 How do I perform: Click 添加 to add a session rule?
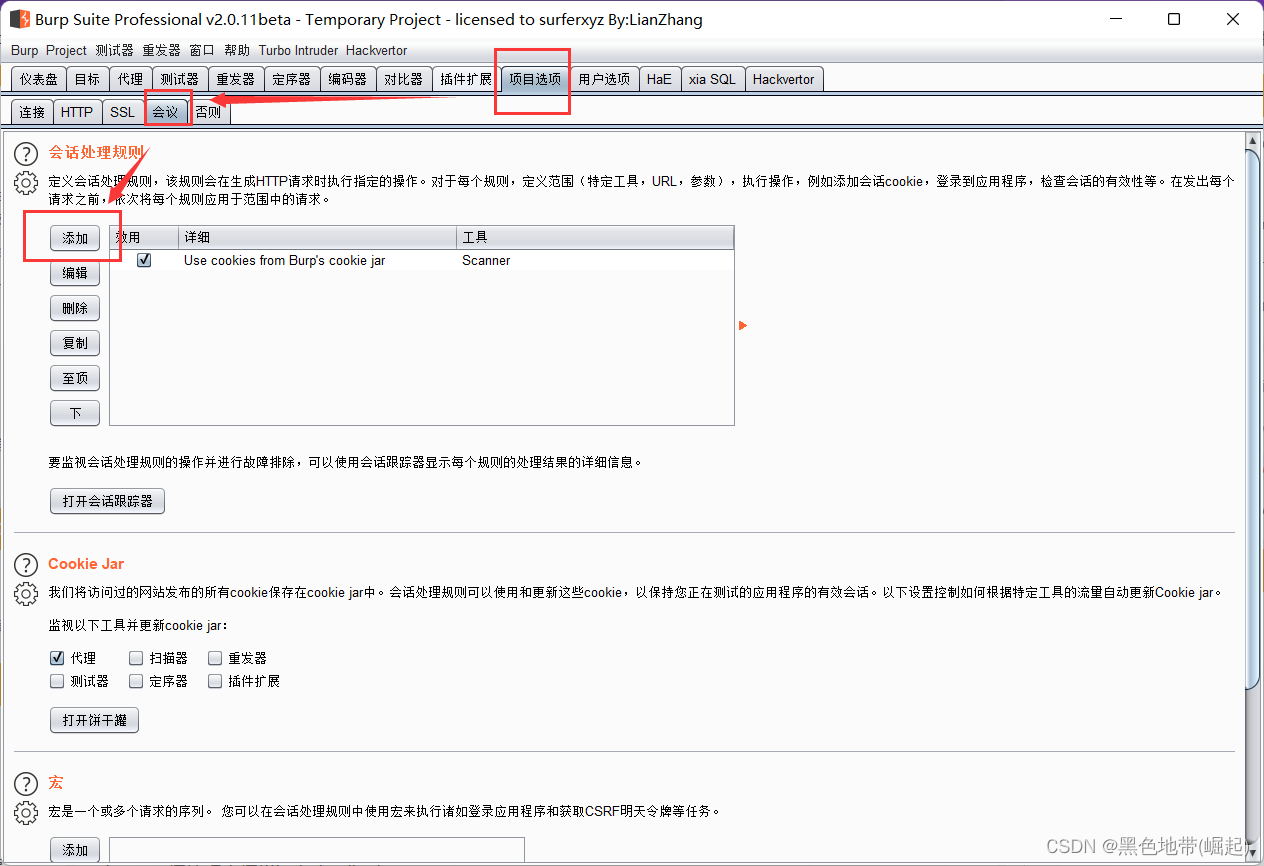point(75,238)
